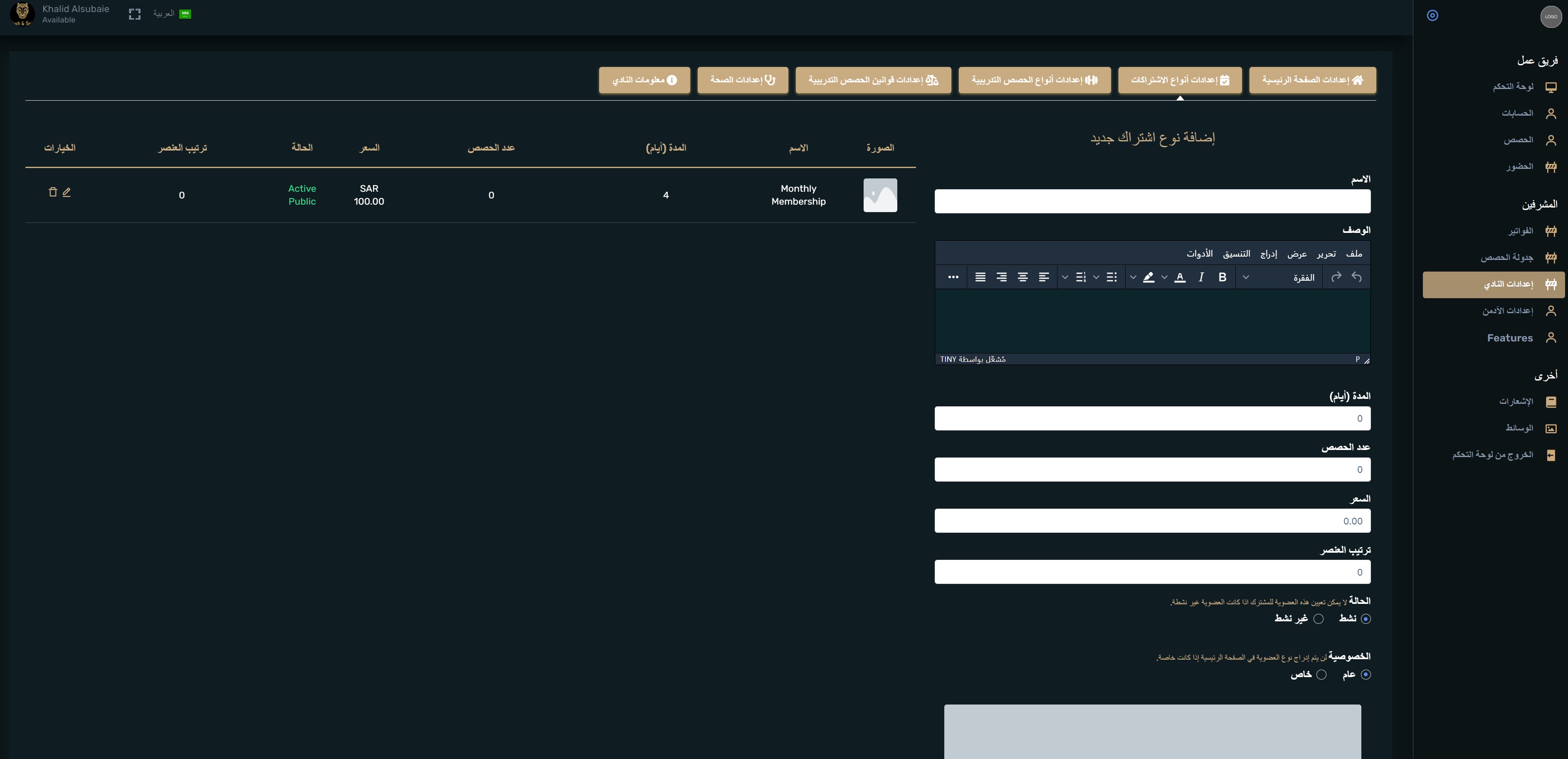
Task: Toggle fullscreen icon in top bar
Action: (135, 14)
